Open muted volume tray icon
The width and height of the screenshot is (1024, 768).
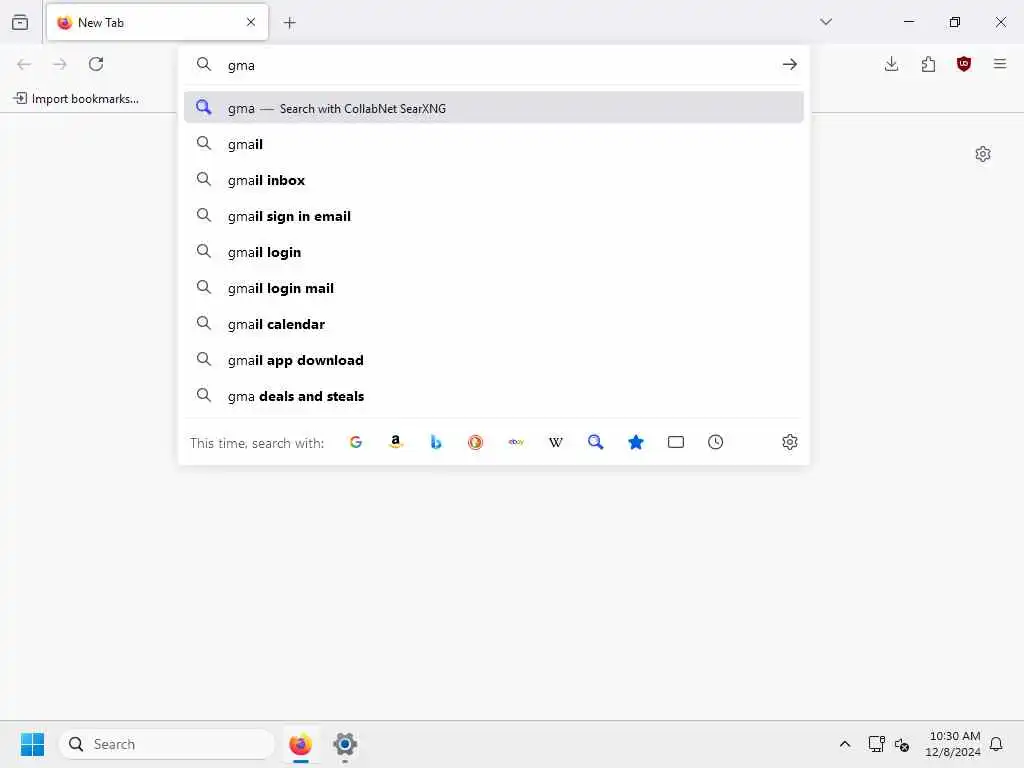[x=902, y=744]
